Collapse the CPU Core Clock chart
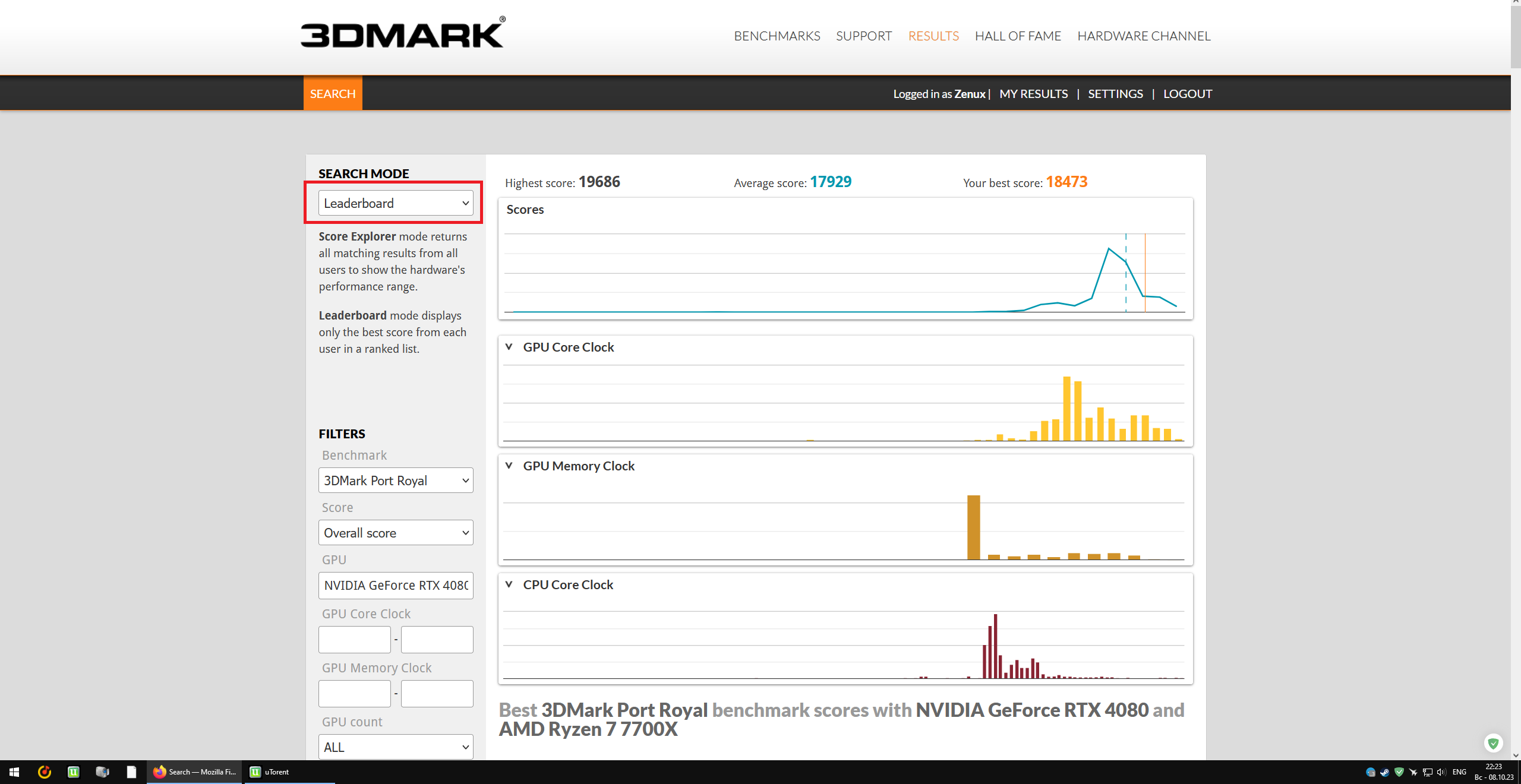This screenshot has height=784, width=1521. click(509, 584)
